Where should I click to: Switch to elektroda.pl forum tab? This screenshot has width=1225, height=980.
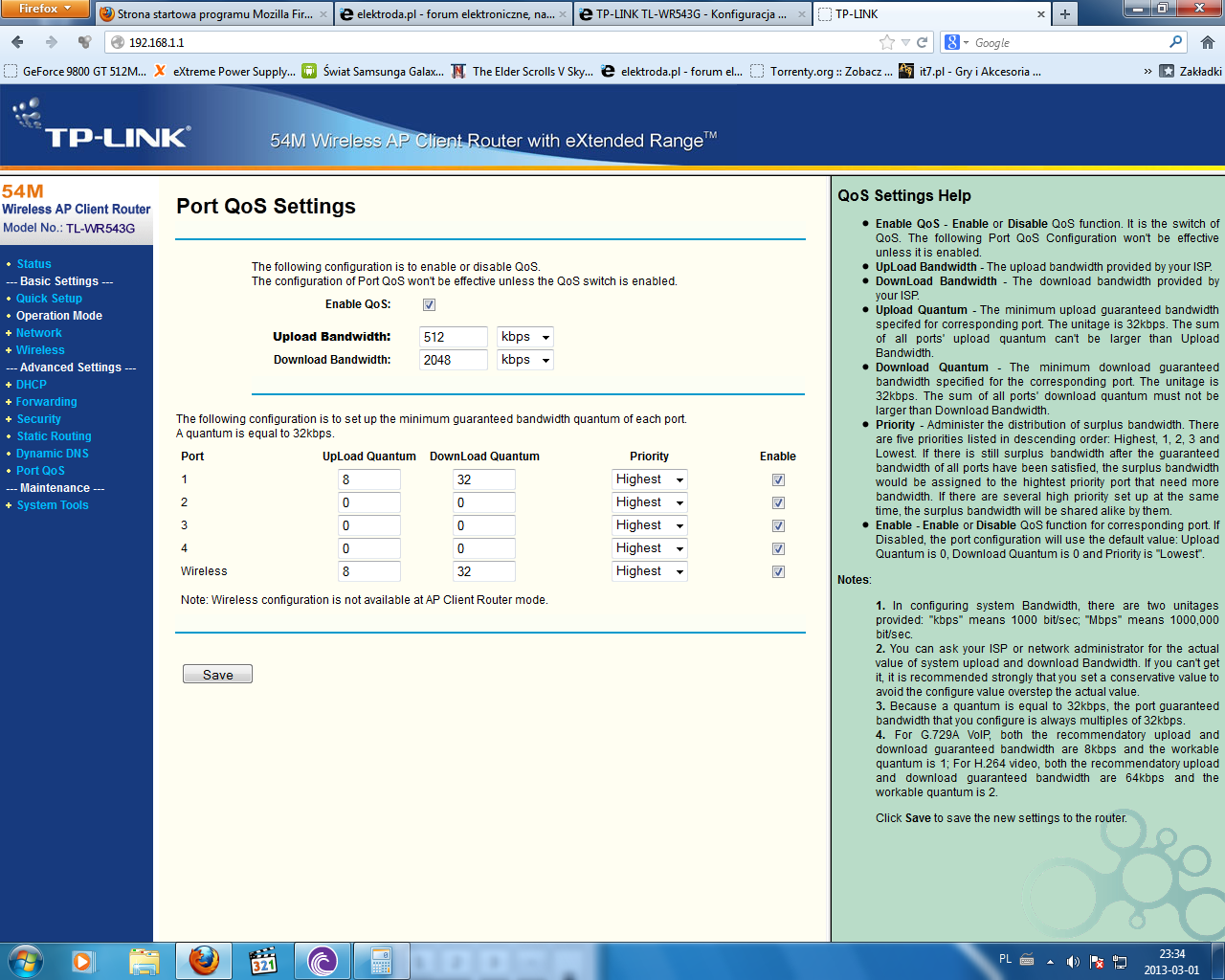click(454, 14)
